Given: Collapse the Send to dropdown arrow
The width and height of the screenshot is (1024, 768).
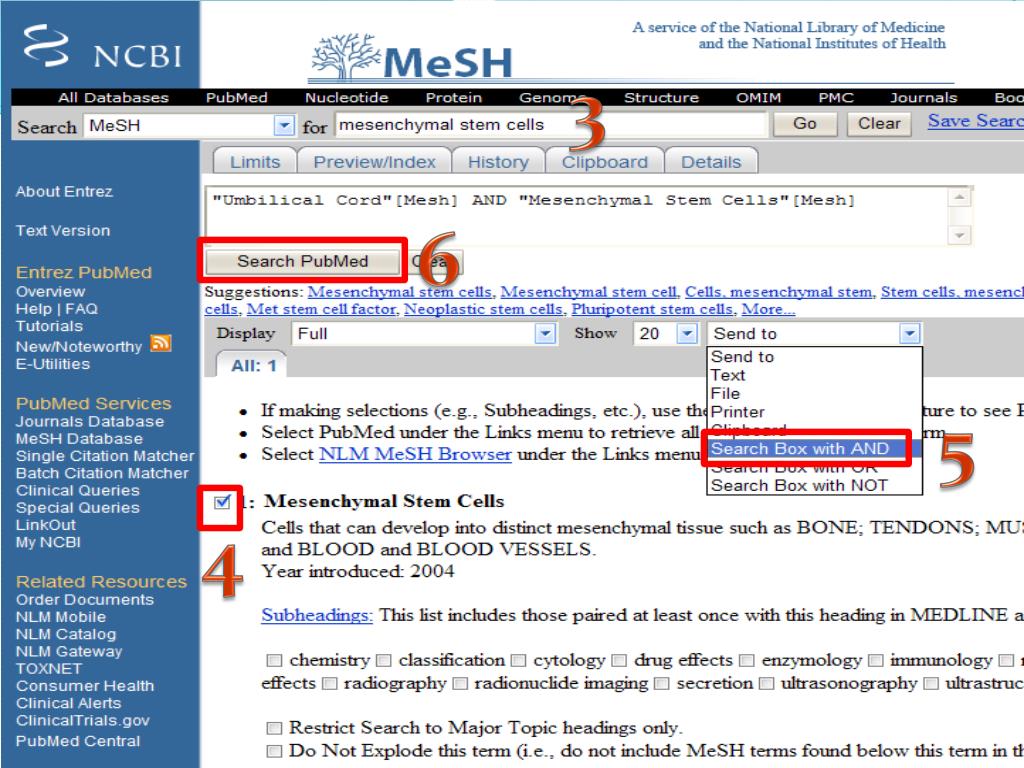Looking at the screenshot, I should point(910,334).
